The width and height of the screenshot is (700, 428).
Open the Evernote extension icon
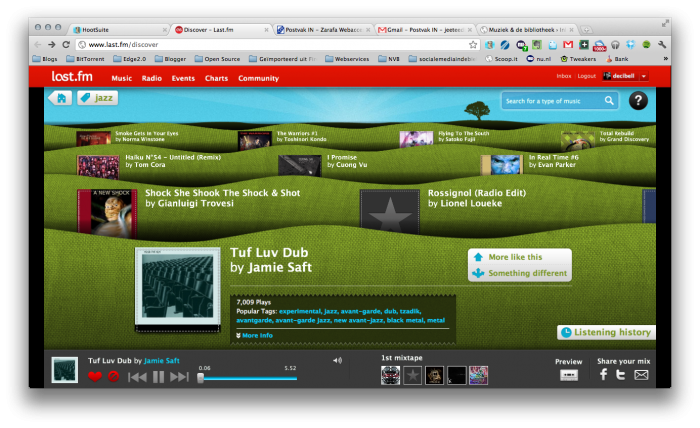[x=537, y=45]
